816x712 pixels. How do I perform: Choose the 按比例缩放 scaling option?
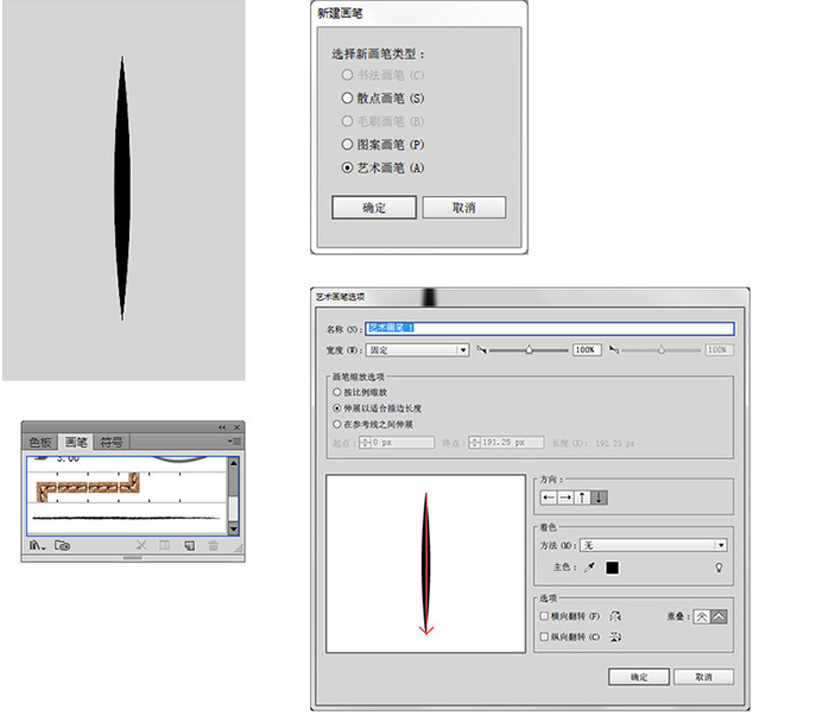[336, 393]
